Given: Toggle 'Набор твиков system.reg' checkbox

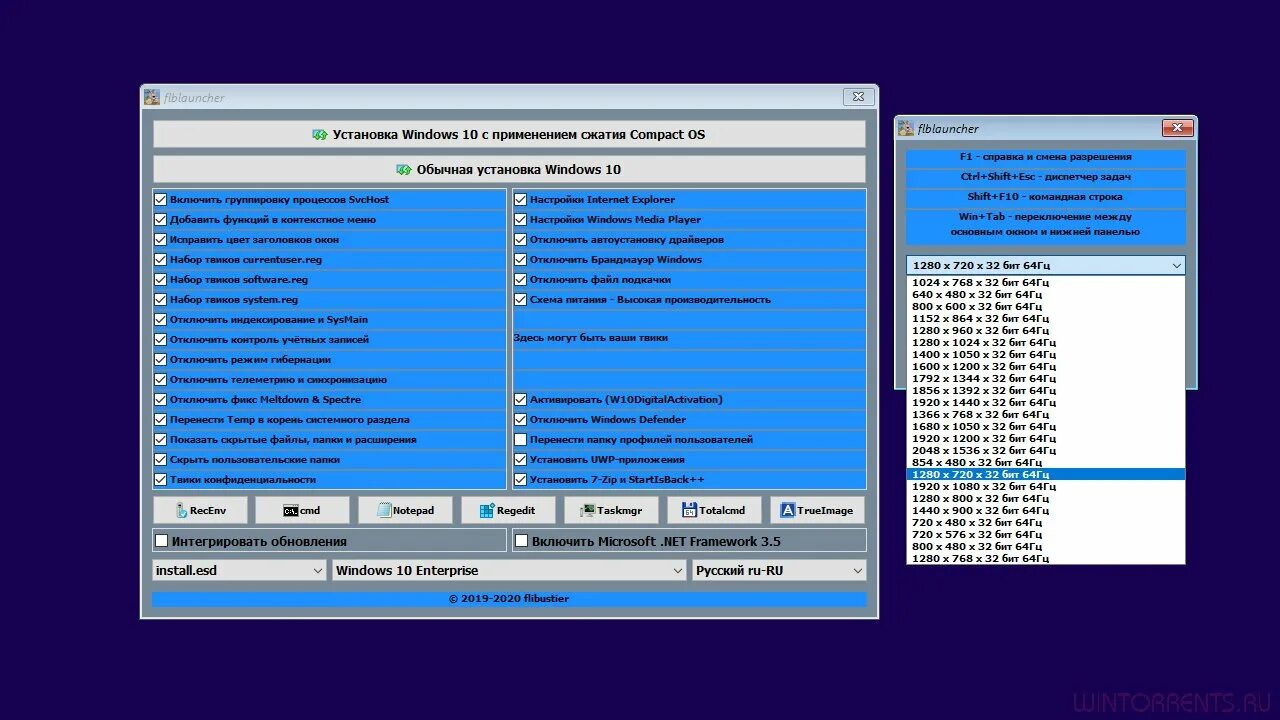Looking at the screenshot, I should [x=161, y=299].
